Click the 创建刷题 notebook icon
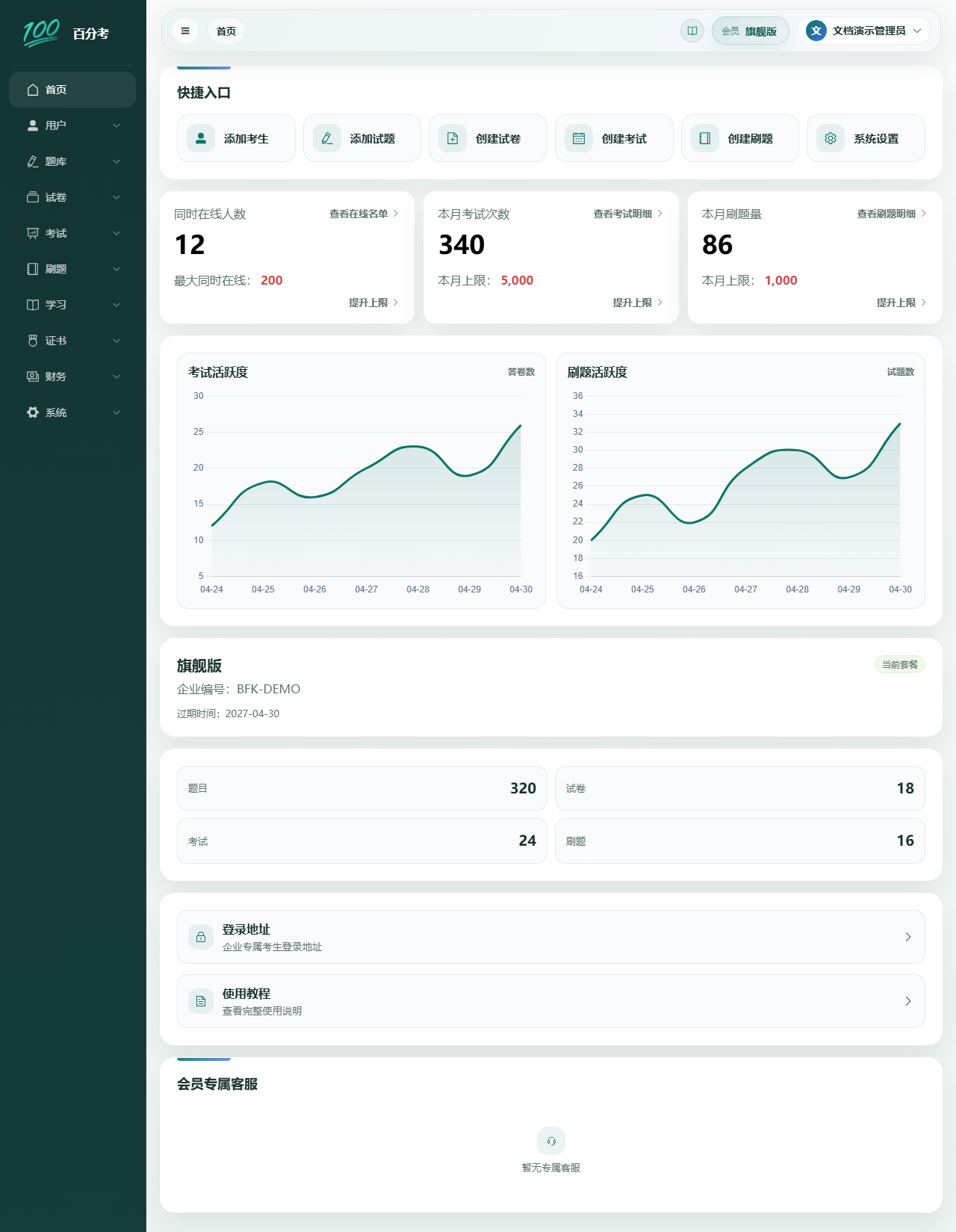This screenshot has height=1232, width=956. [705, 138]
